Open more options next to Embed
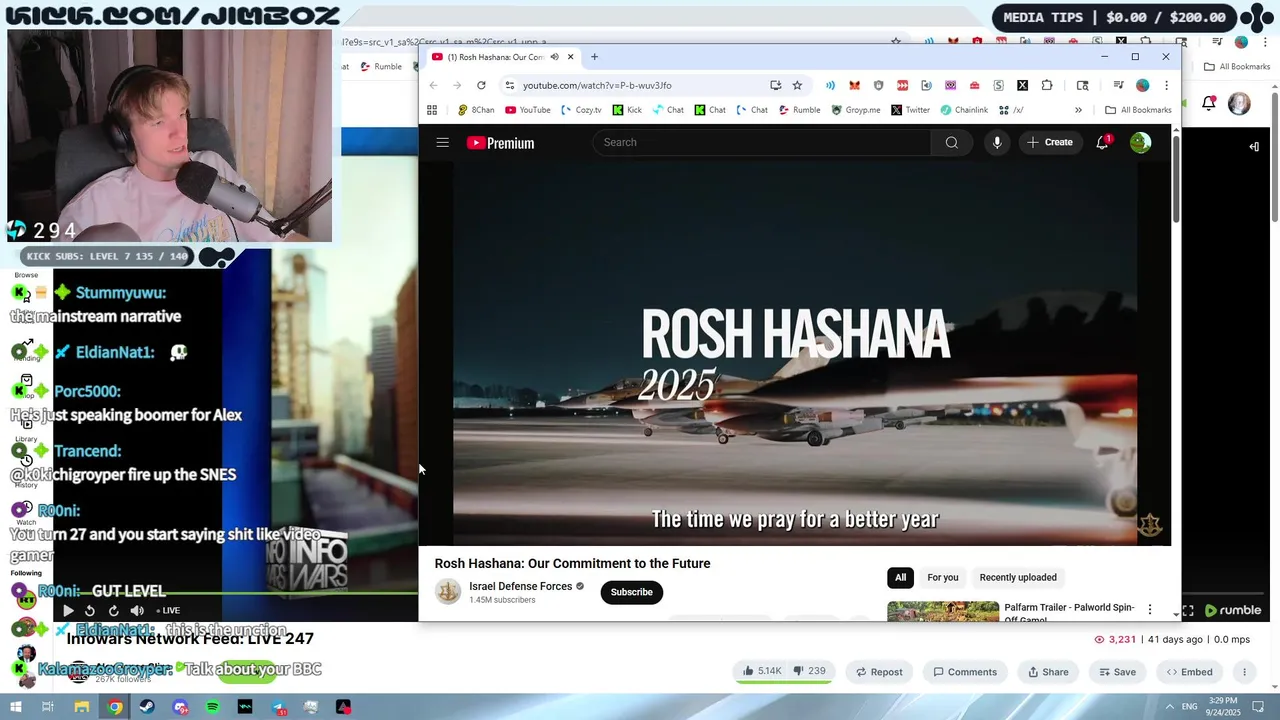 (1245, 672)
